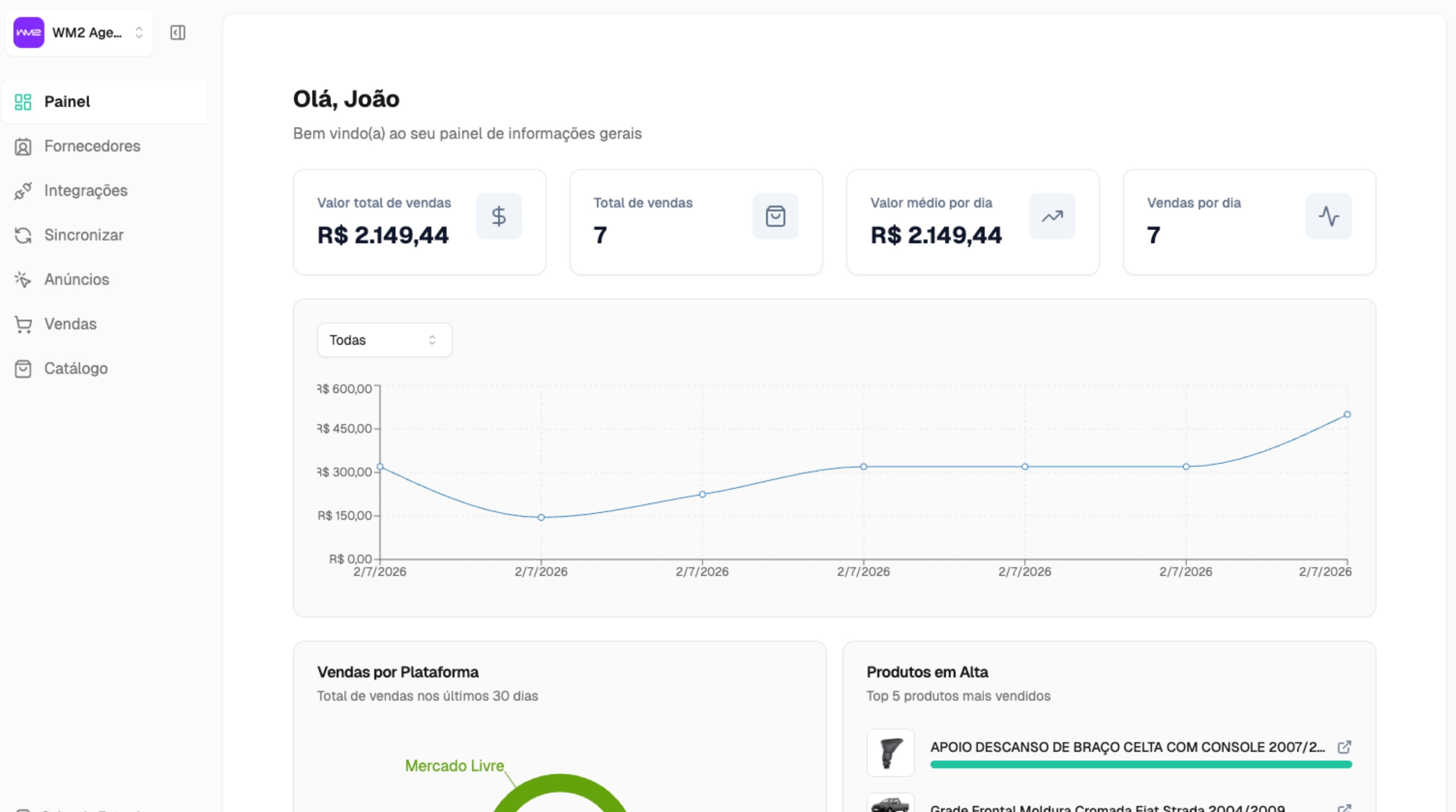
Task: Open external link for Grade Frontal Moldura Cromada
Action: tap(1345, 808)
